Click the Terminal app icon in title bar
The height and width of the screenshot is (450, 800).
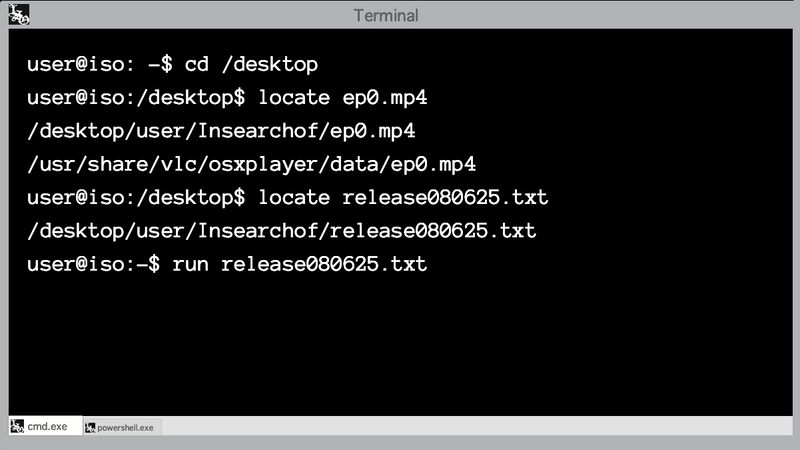(18, 15)
